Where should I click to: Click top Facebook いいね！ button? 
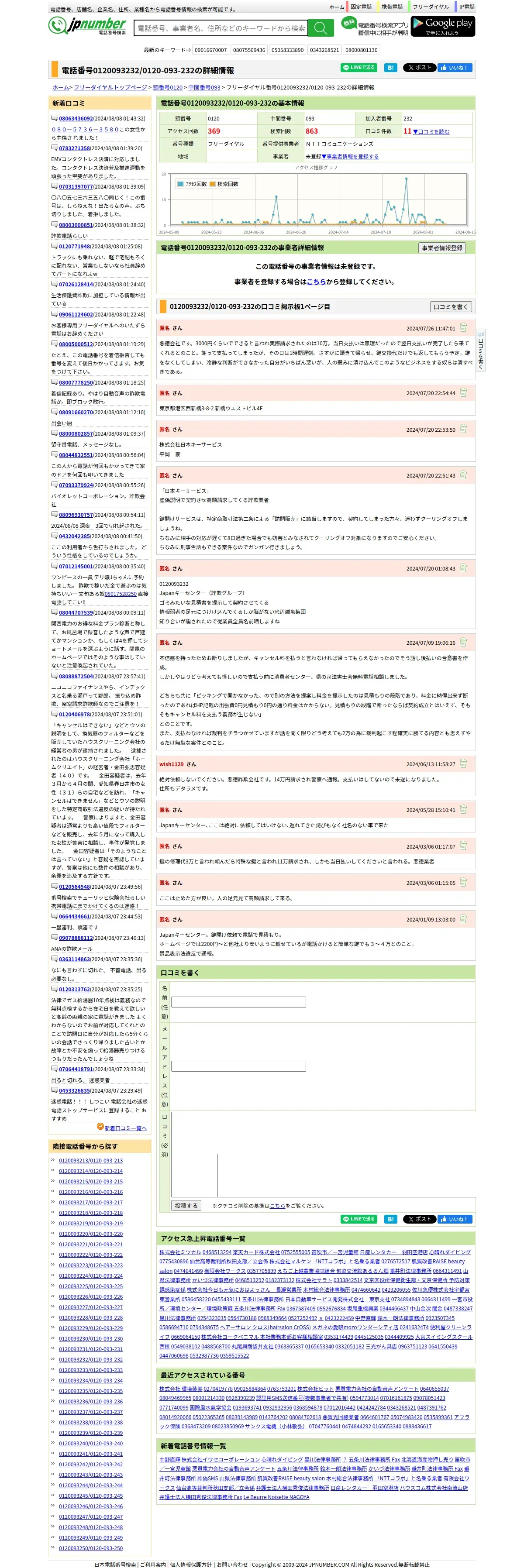[455, 68]
